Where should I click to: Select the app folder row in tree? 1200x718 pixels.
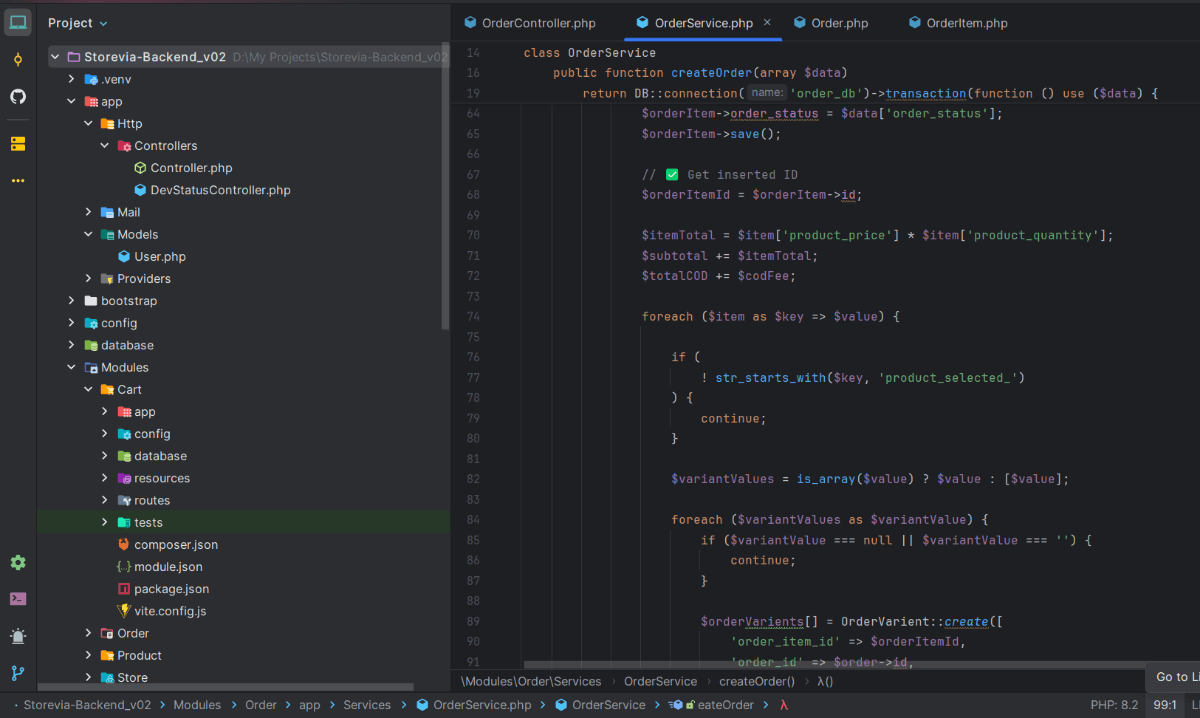(243, 102)
